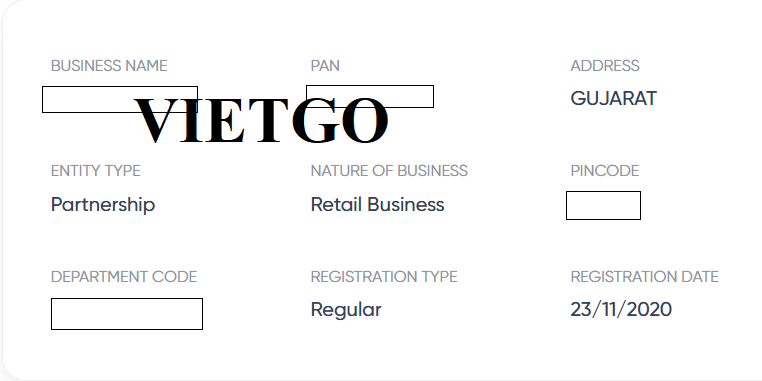The image size is (762, 381).
Task: Click the ADDRESS label
Action: (x=605, y=66)
